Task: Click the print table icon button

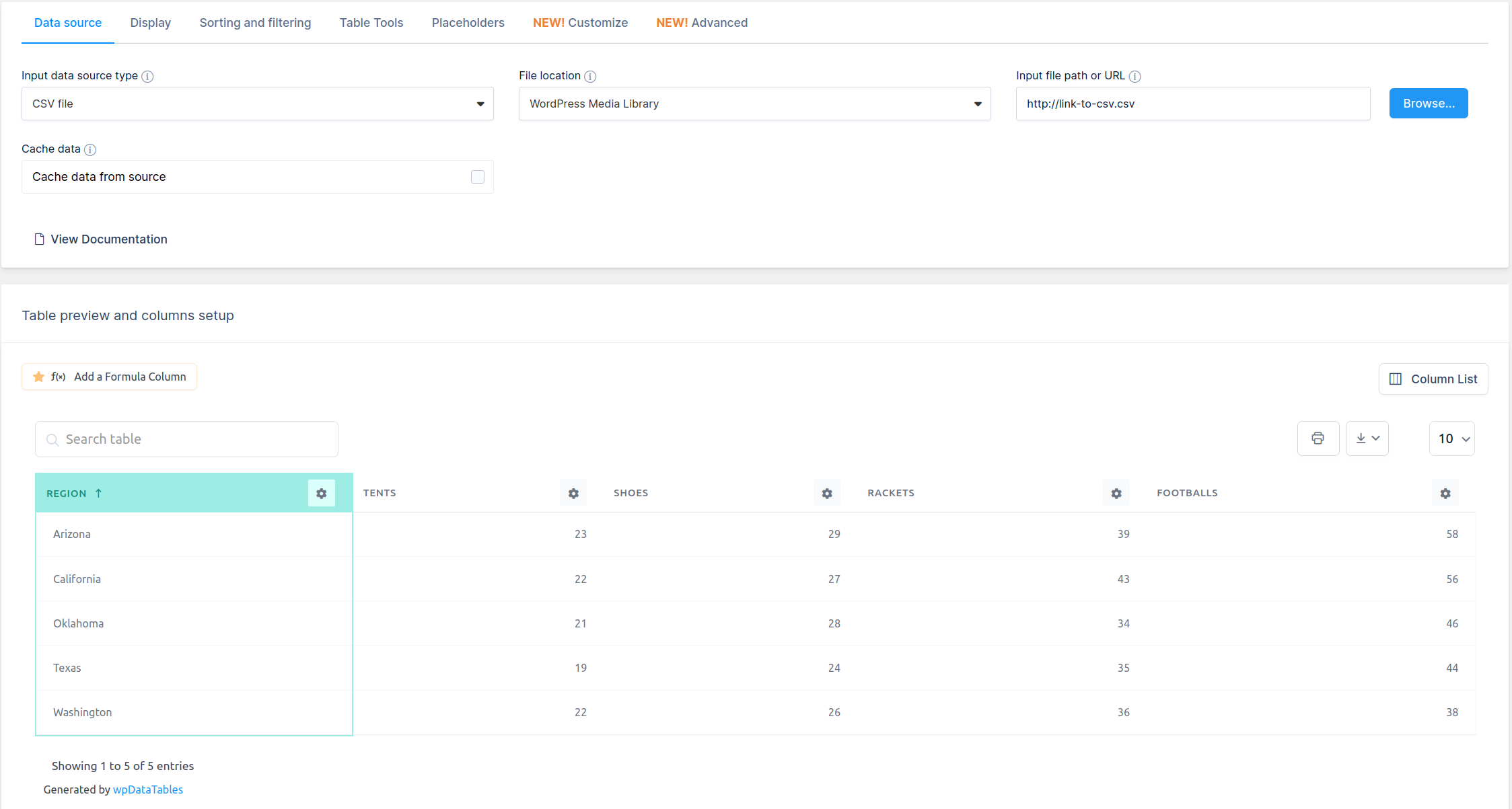Action: (x=1318, y=438)
